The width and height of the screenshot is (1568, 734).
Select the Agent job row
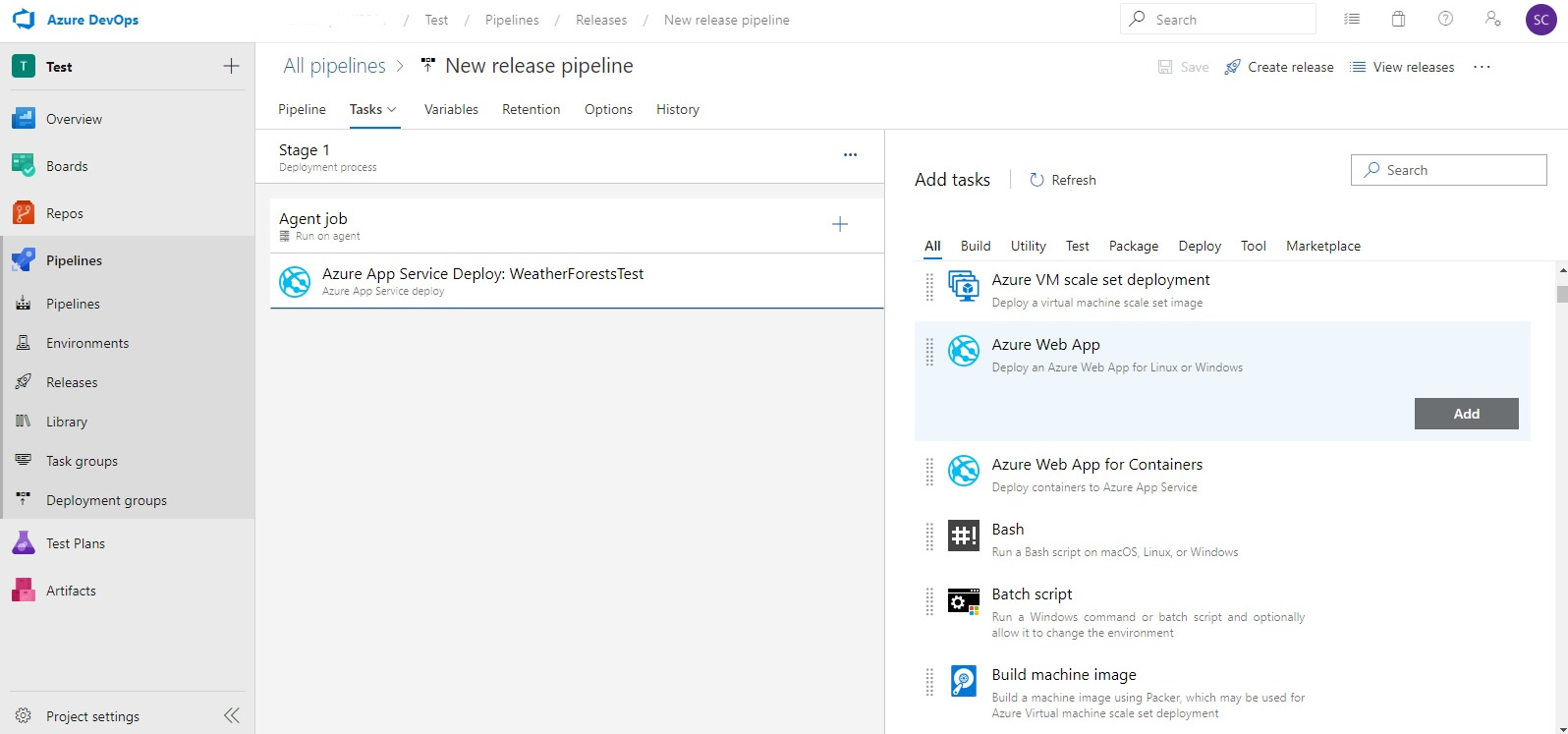point(577,226)
